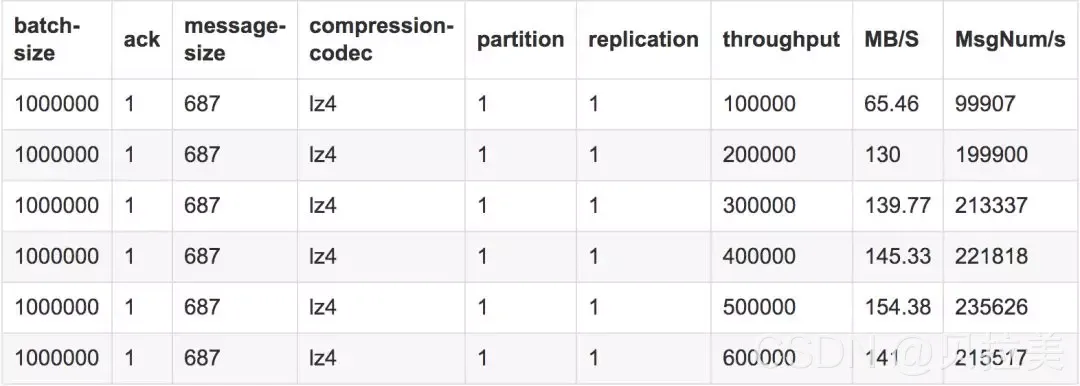This screenshot has height=386, width=1080.
Task: Select the MsgNum/s value 199900
Action: tap(991, 154)
